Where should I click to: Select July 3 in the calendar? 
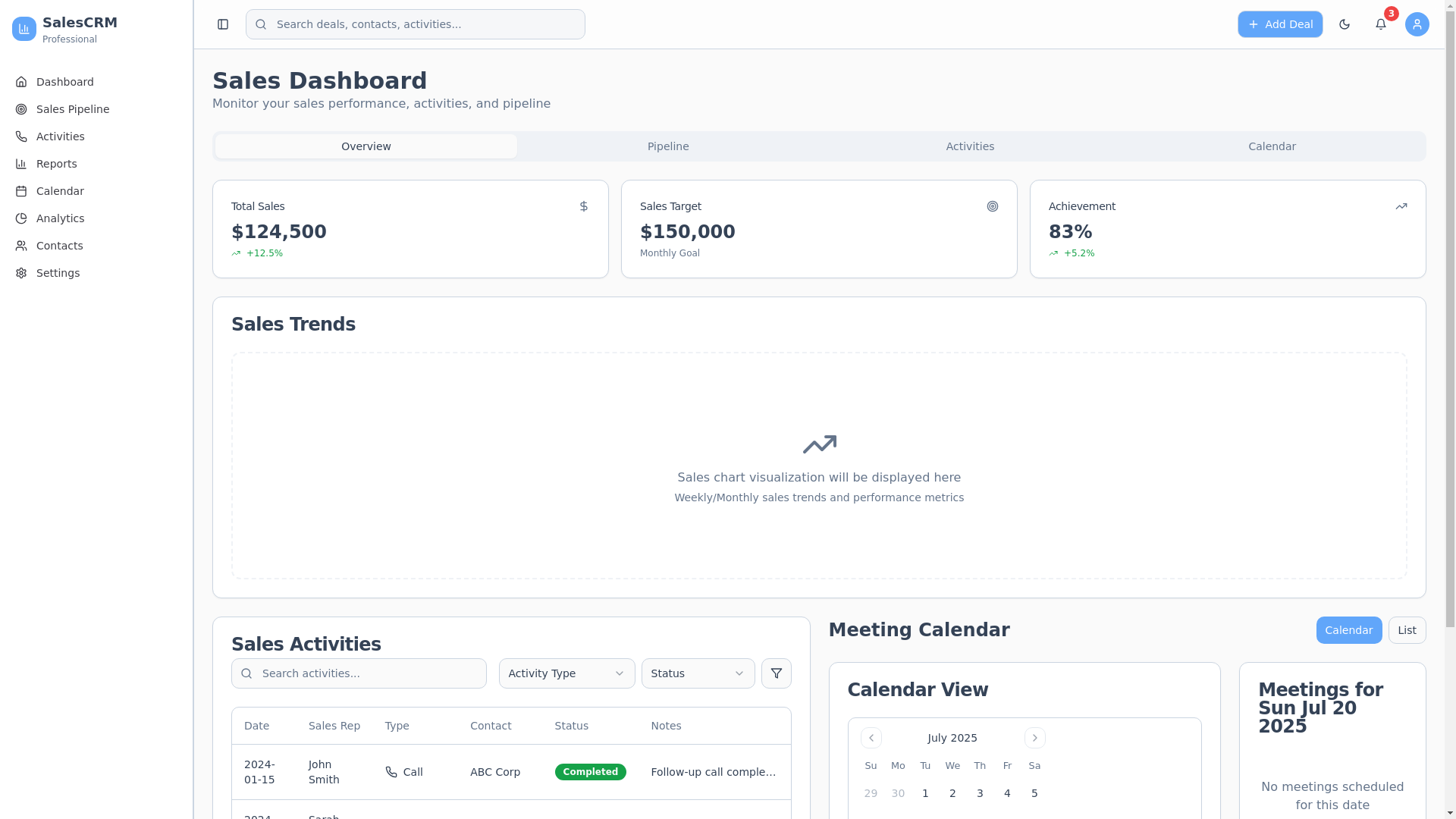point(980,793)
